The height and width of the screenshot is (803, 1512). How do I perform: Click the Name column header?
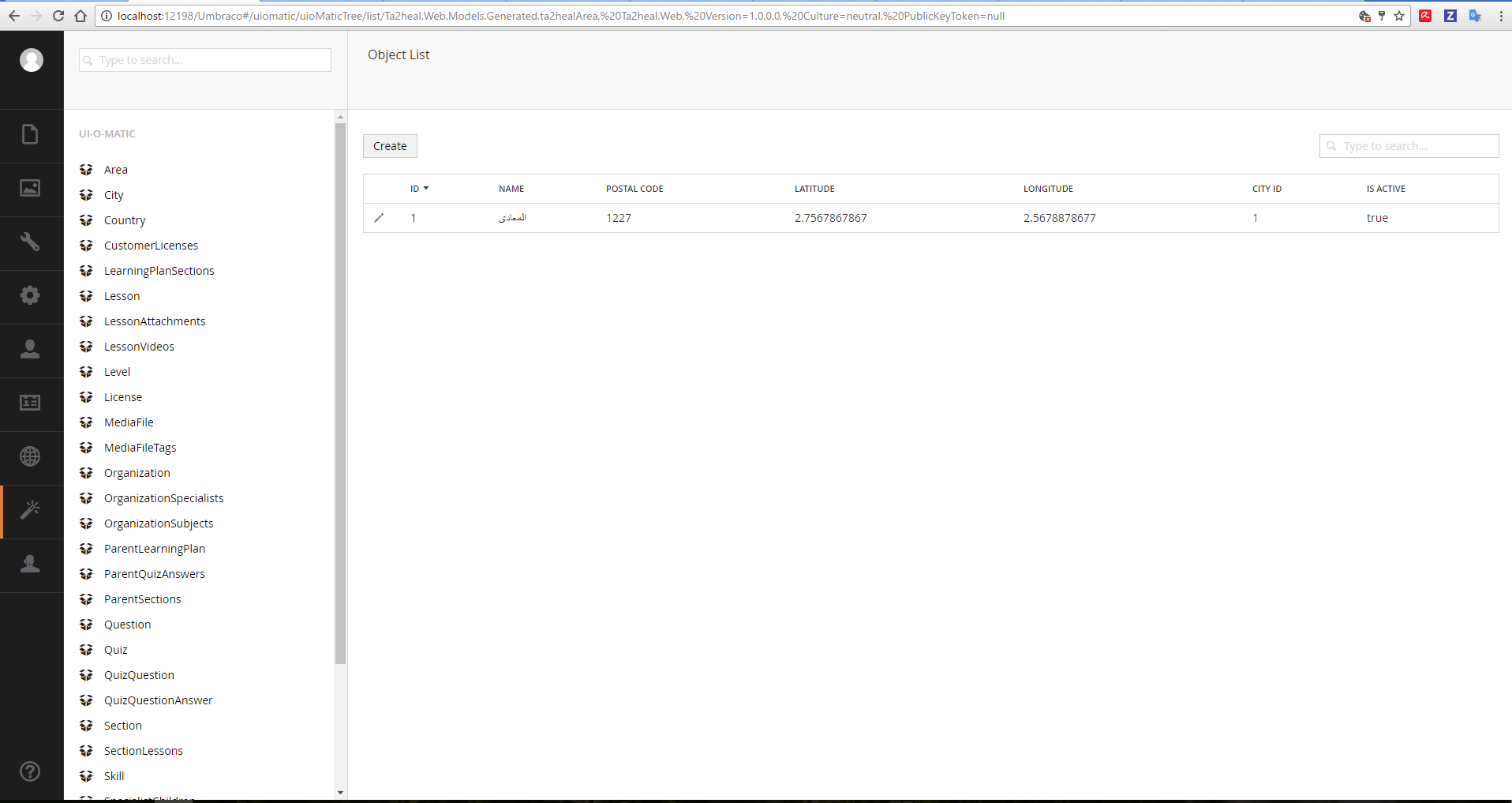(511, 189)
